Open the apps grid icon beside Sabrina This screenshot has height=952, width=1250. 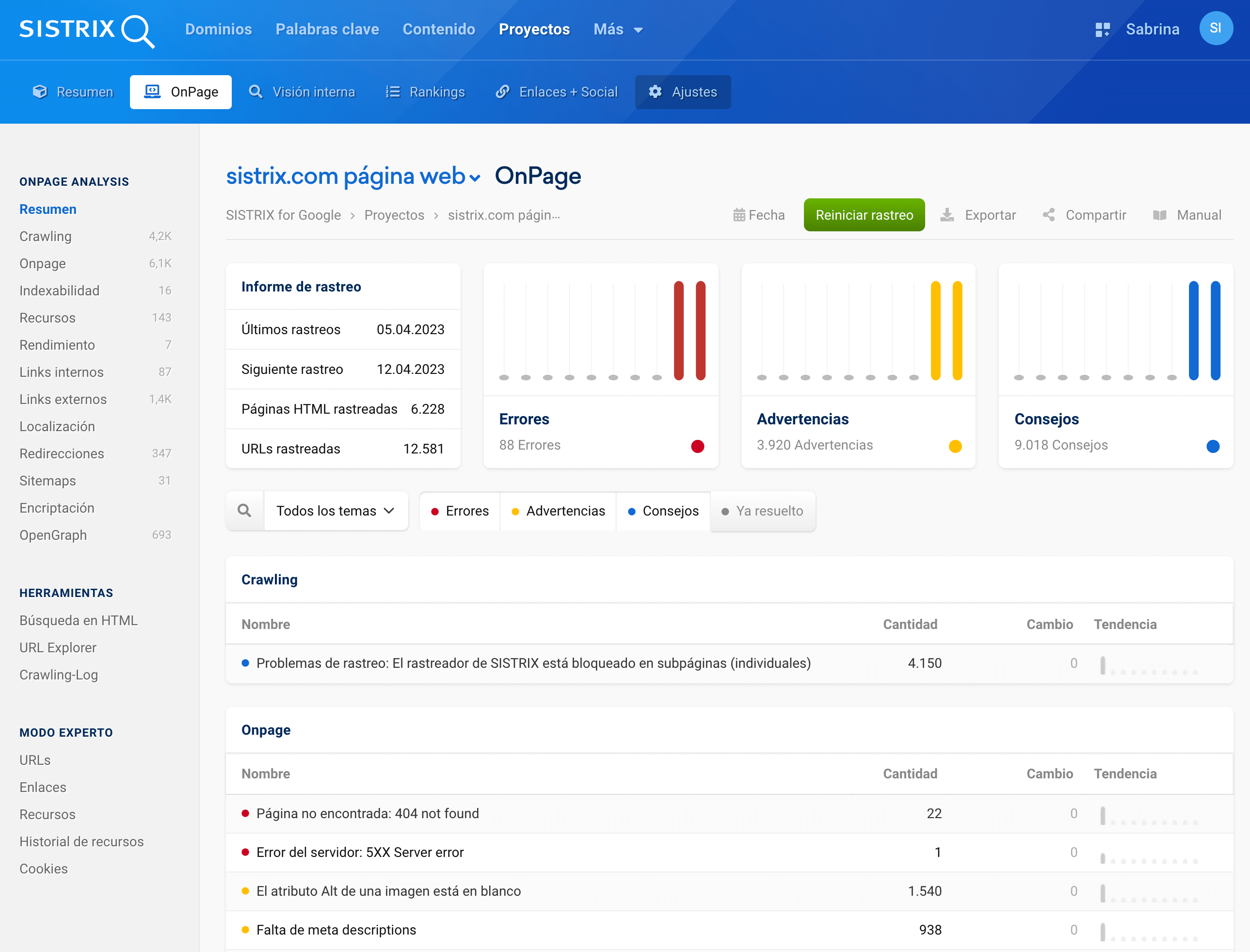[1102, 30]
